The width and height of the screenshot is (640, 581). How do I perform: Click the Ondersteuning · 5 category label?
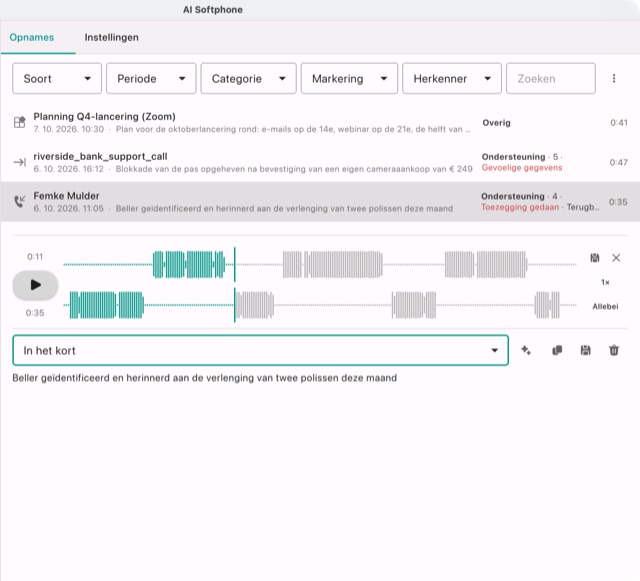pyautogui.click(x=520, y=157)
